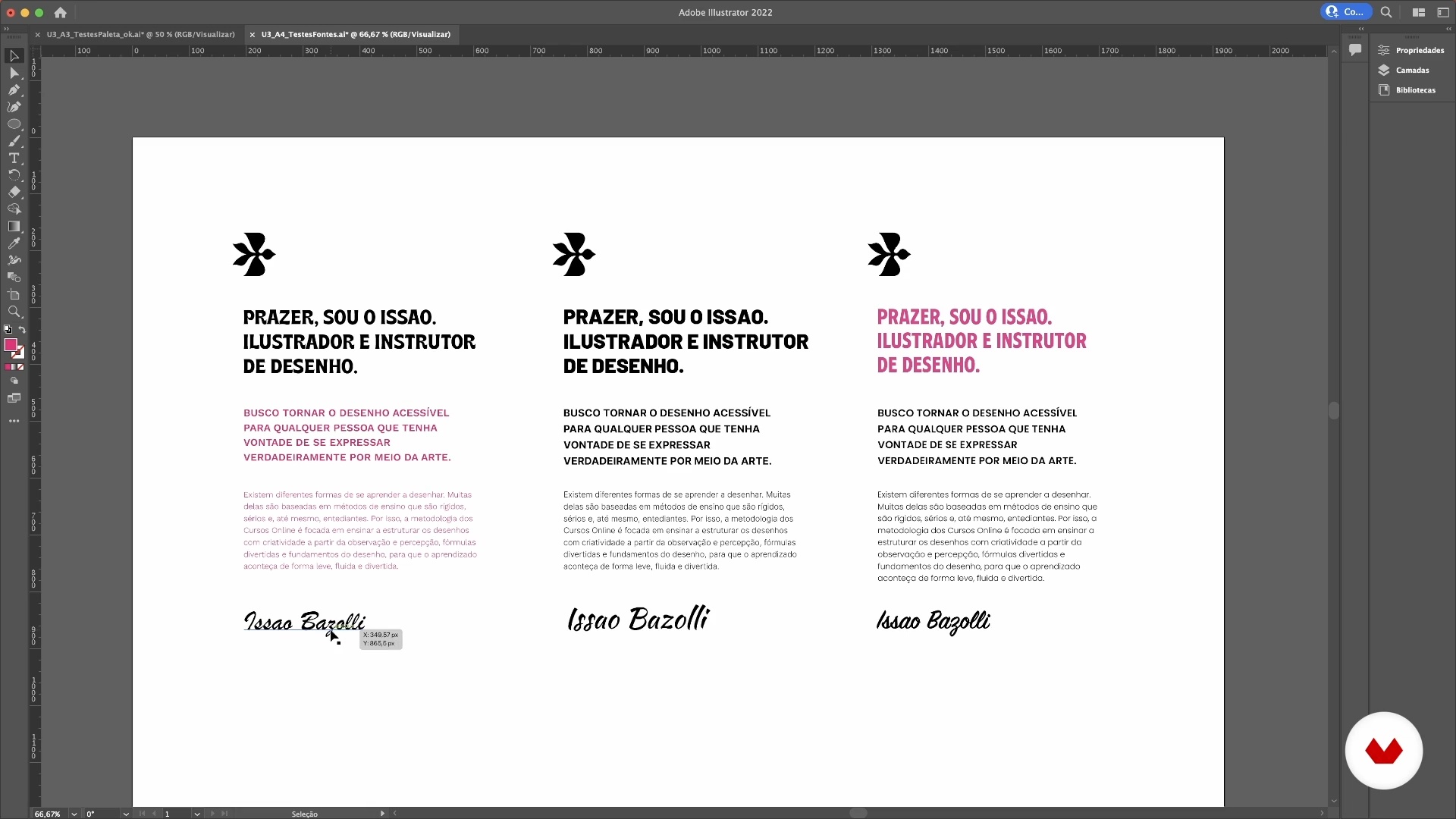
Task: Select the black headline in middle column
Action: (x=686, y=341)
